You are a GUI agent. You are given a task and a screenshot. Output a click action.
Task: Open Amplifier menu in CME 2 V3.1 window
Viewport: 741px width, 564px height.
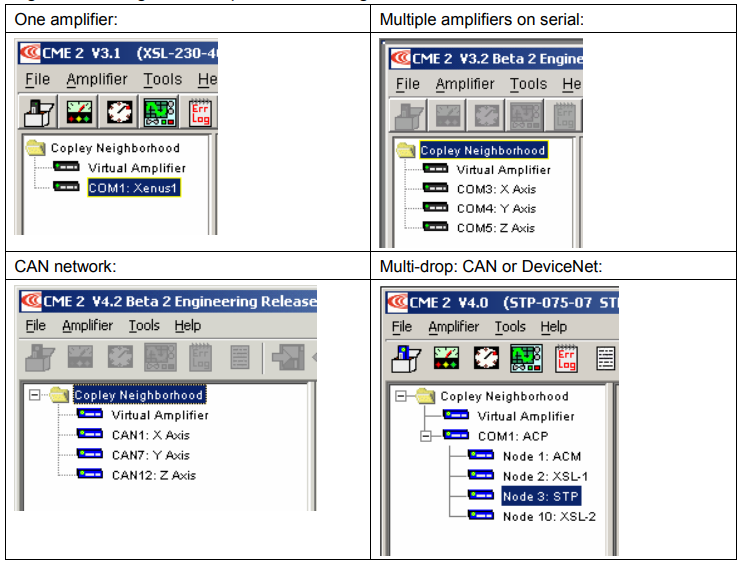click(x=97, y=79)
